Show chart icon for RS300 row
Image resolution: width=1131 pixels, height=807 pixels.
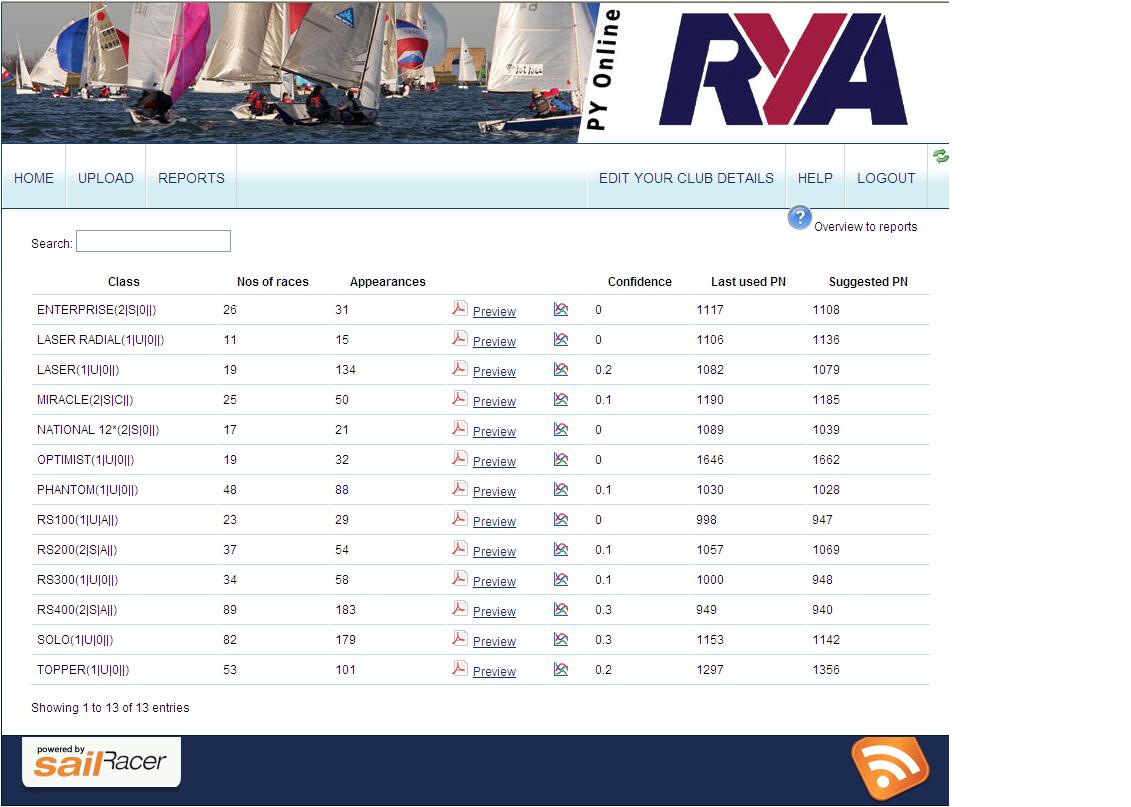coord(560,579)
